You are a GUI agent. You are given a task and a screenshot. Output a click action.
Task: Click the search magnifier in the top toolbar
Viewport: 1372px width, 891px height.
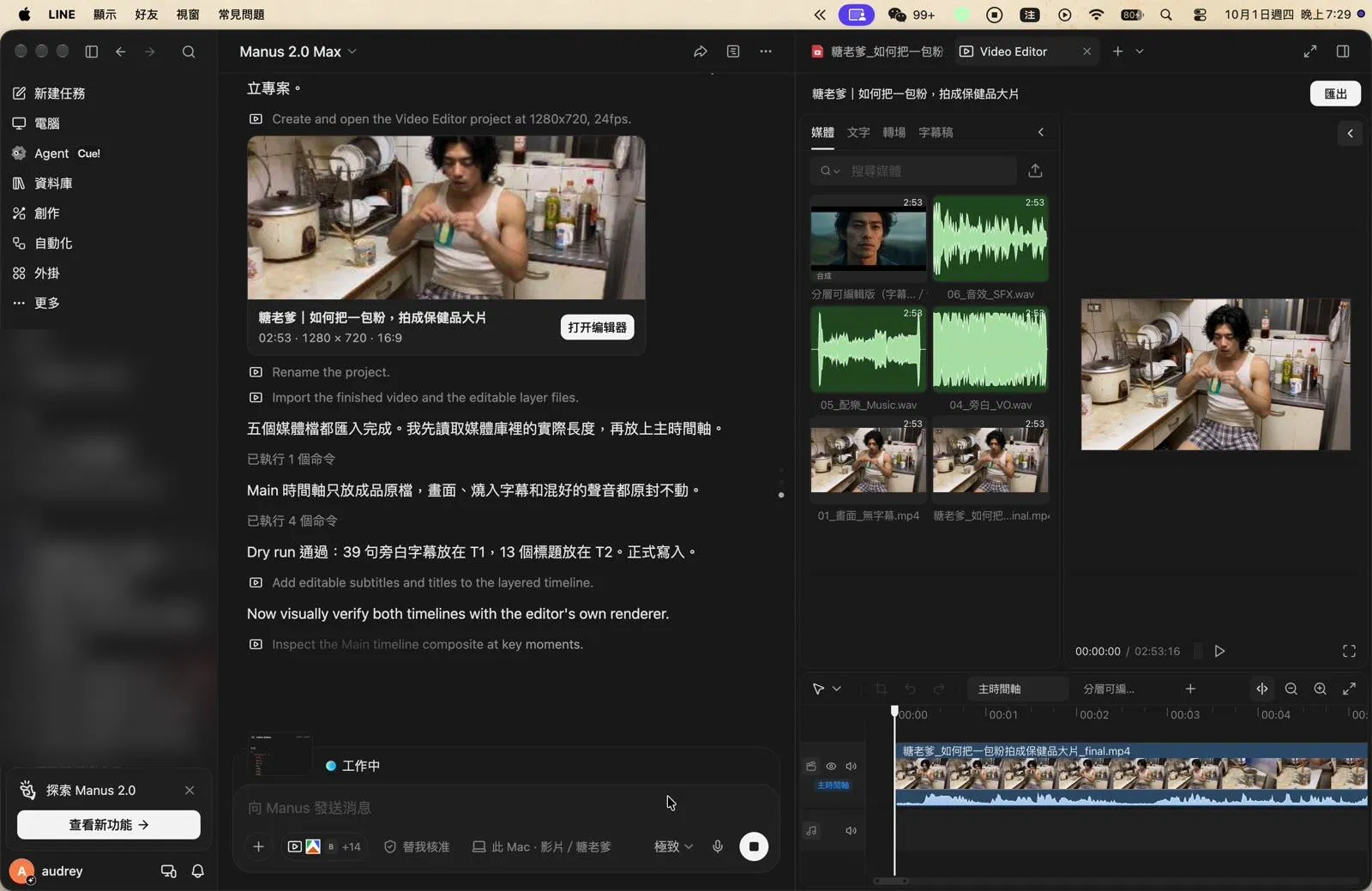pos(189,51)
